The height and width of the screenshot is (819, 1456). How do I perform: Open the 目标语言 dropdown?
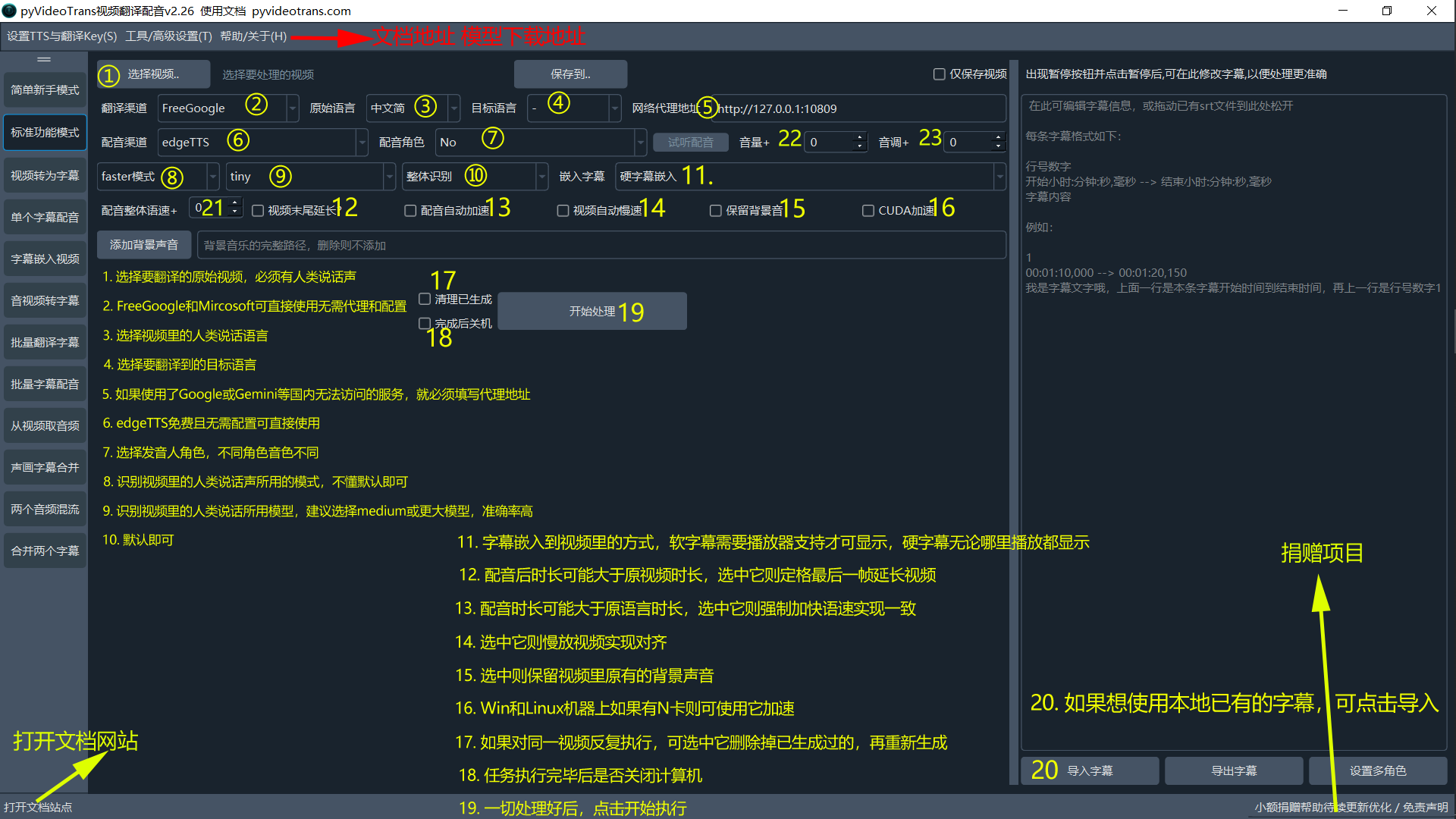click(575, 108)
